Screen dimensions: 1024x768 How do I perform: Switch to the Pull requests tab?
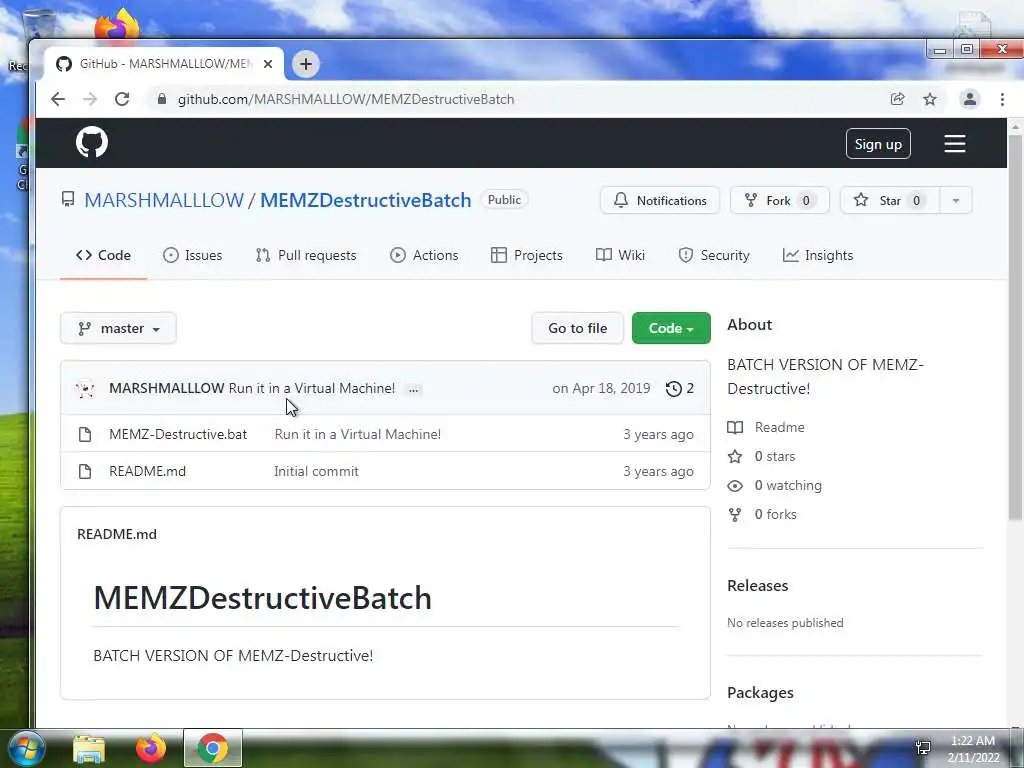(x=306, y=255)
